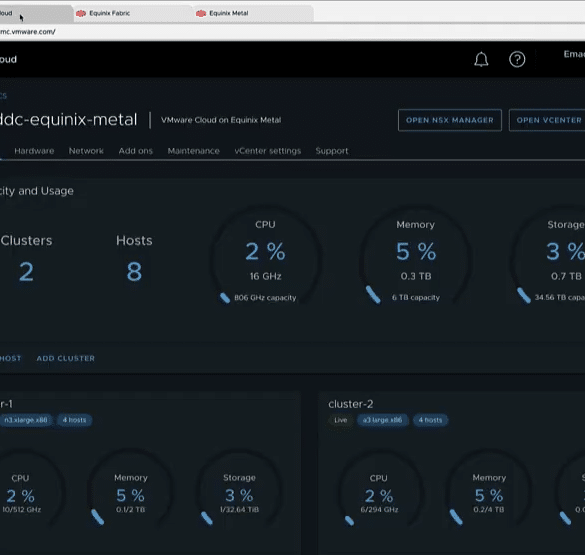Click the 806 GHz capacity label
585x555 pixels.
pyautogui.click(x=265, y=298)
